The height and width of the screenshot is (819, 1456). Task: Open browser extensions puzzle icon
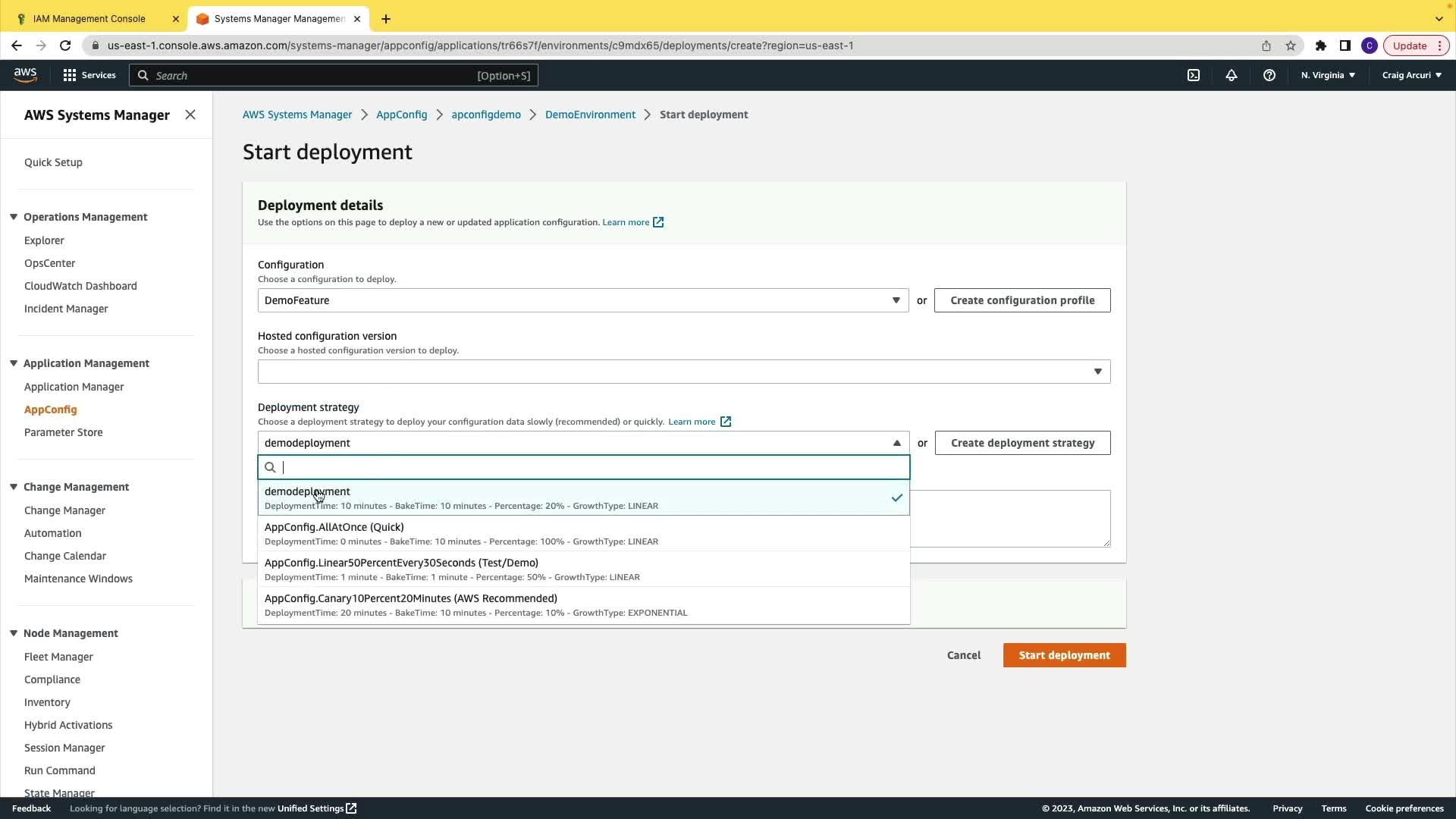(1320, 45)
